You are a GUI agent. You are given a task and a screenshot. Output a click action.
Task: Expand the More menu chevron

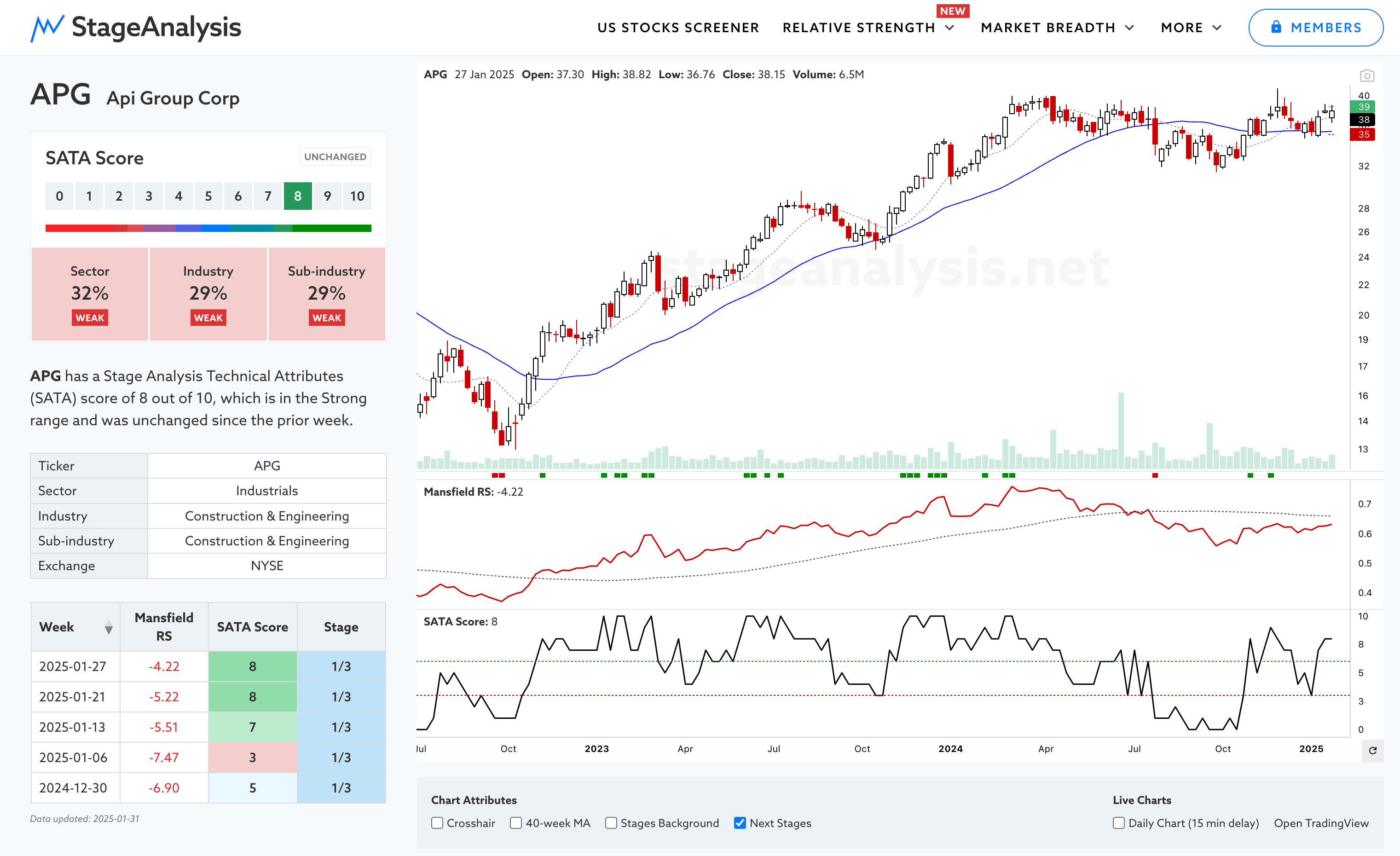(1217, 28)
